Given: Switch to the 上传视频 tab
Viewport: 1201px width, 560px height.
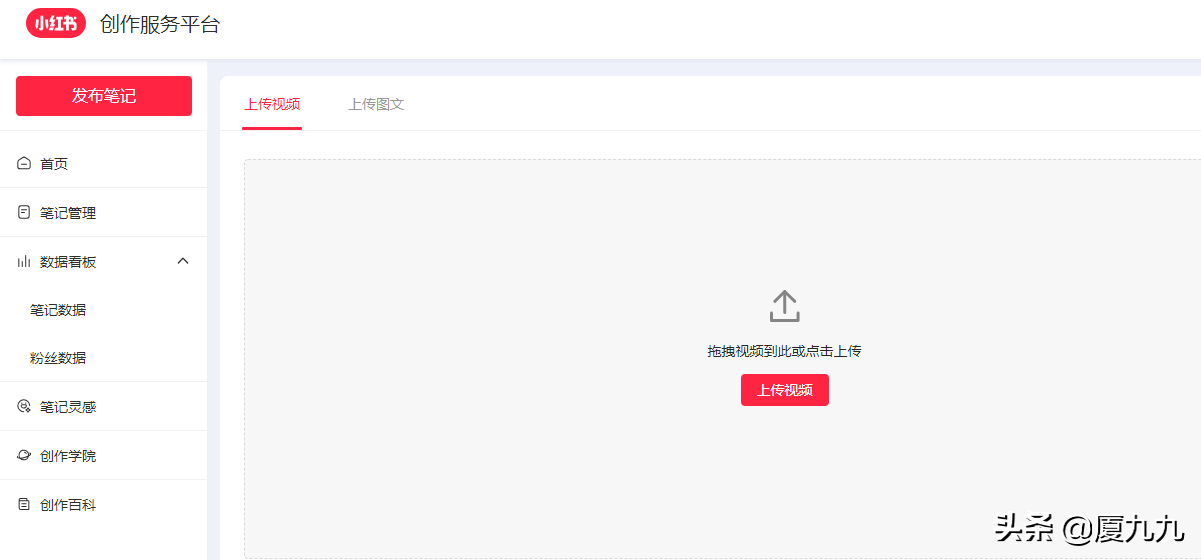Looking at the screenshot, I should tap(272, 104).
